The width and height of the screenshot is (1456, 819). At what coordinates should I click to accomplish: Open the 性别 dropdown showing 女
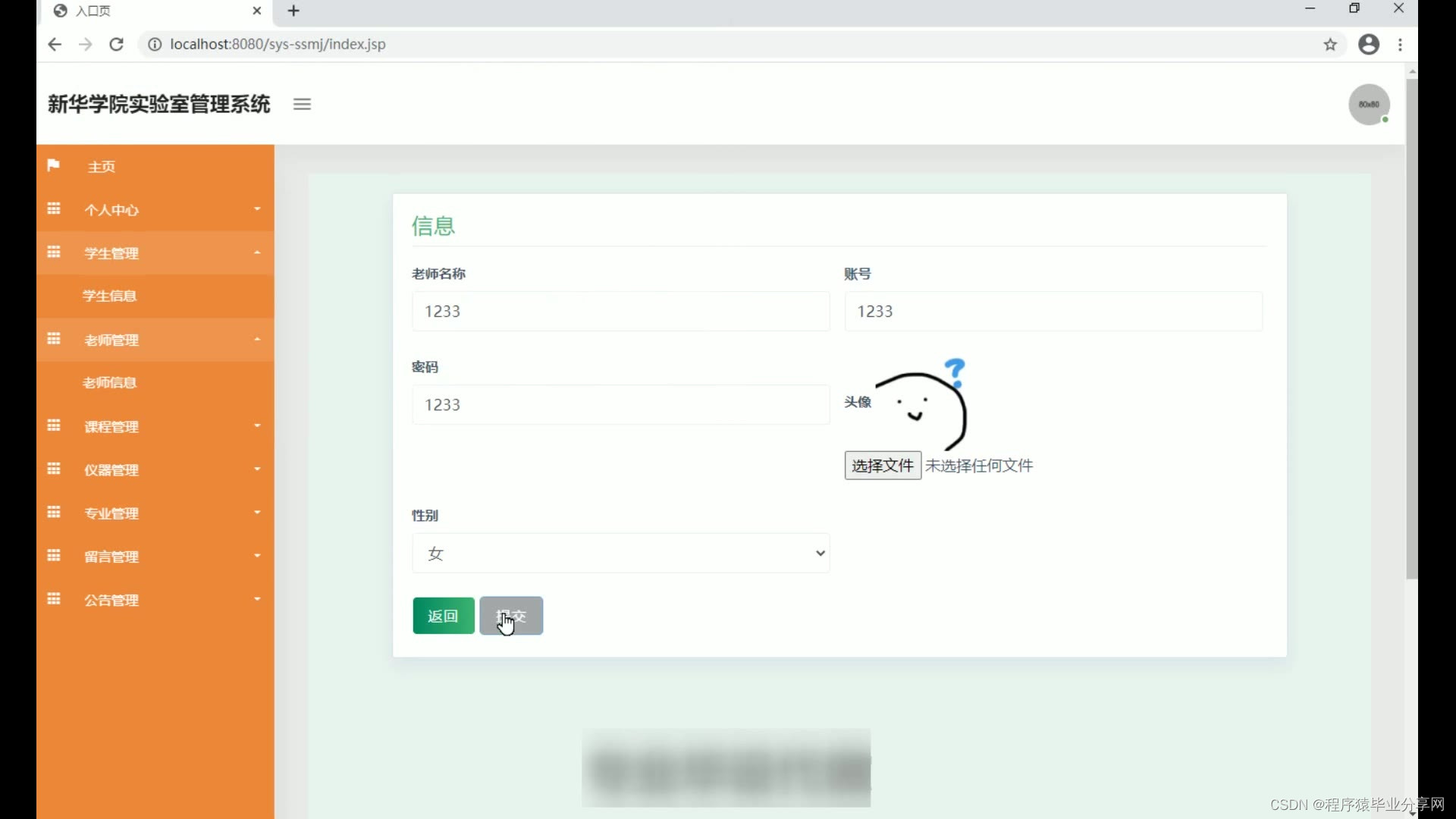(x=620, y=553)
